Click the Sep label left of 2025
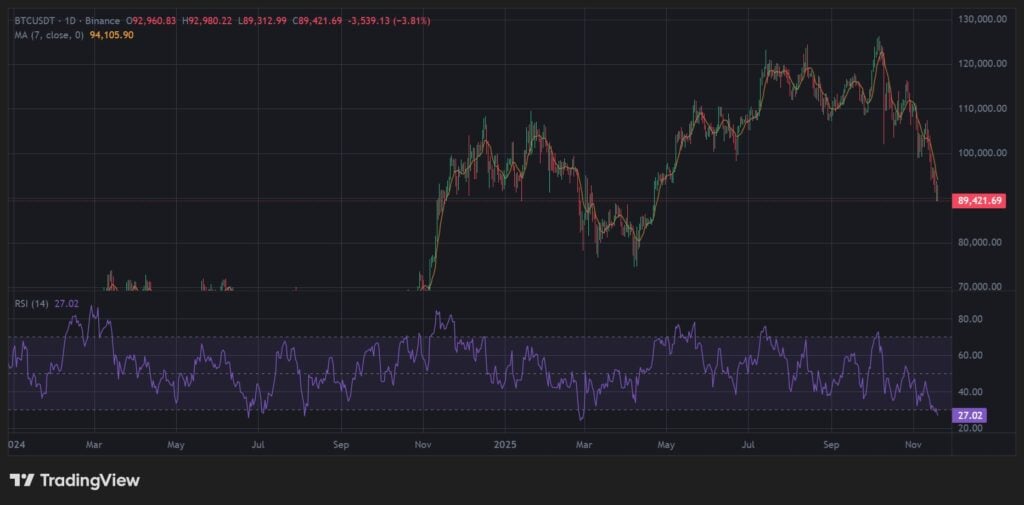Viewport: 1024px width, 505px height. [340, 445]
